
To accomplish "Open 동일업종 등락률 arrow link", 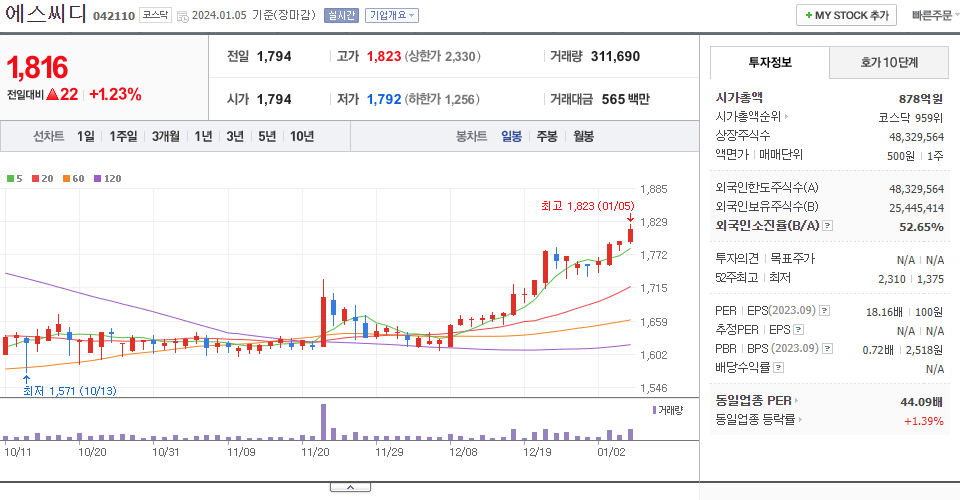I will click(800, 420).
